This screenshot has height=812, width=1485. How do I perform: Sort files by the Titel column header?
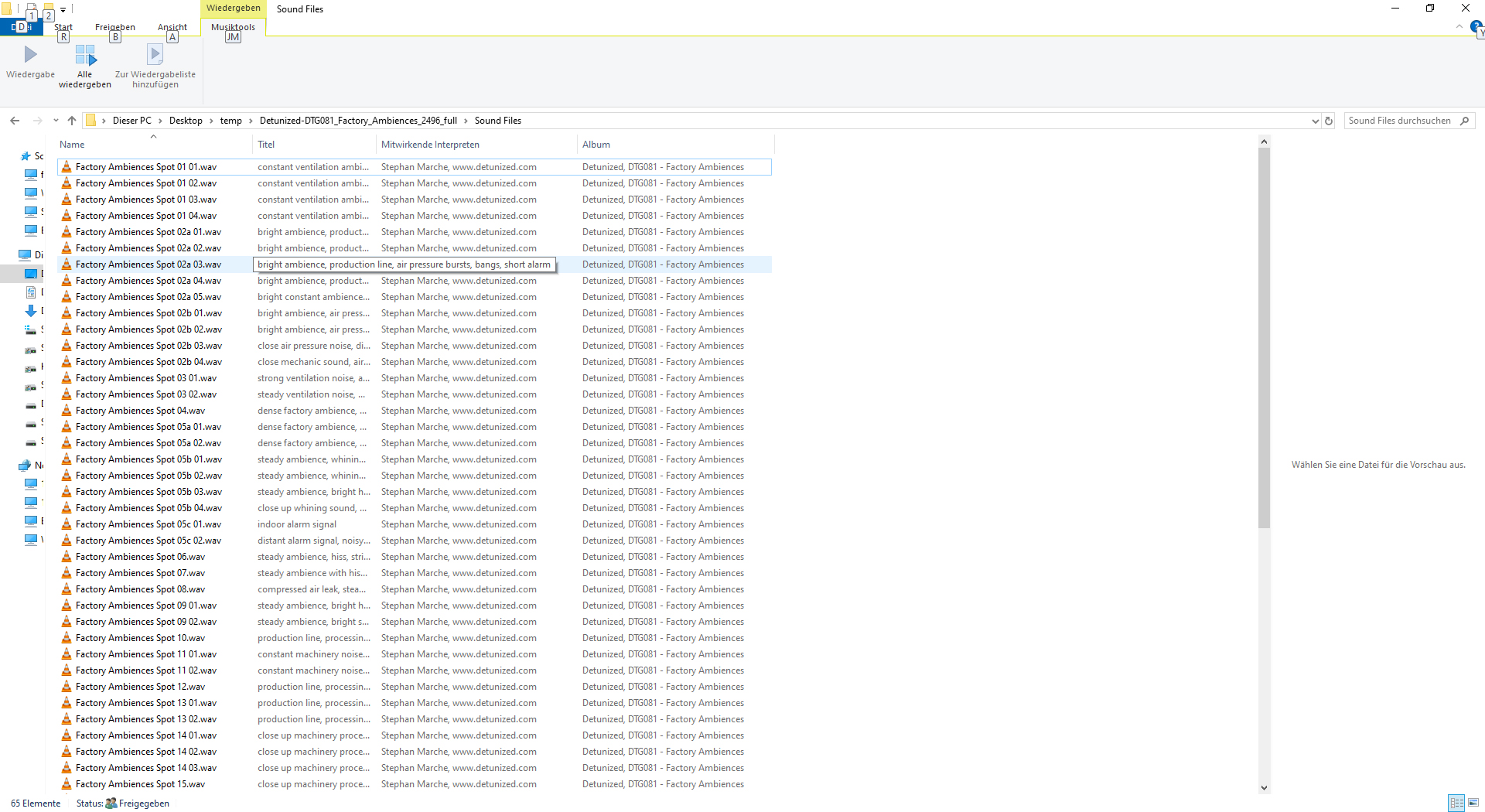coord(266,145)
